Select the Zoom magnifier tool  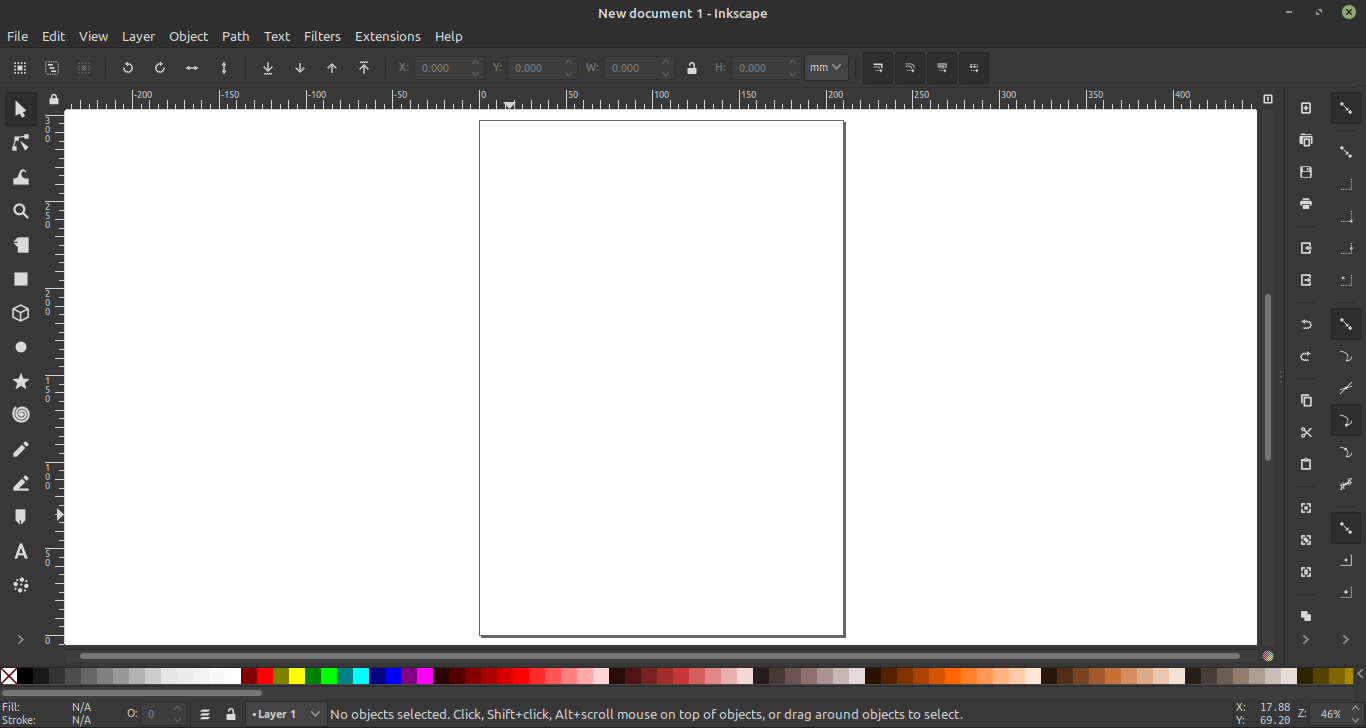click(x=20, y=212)
